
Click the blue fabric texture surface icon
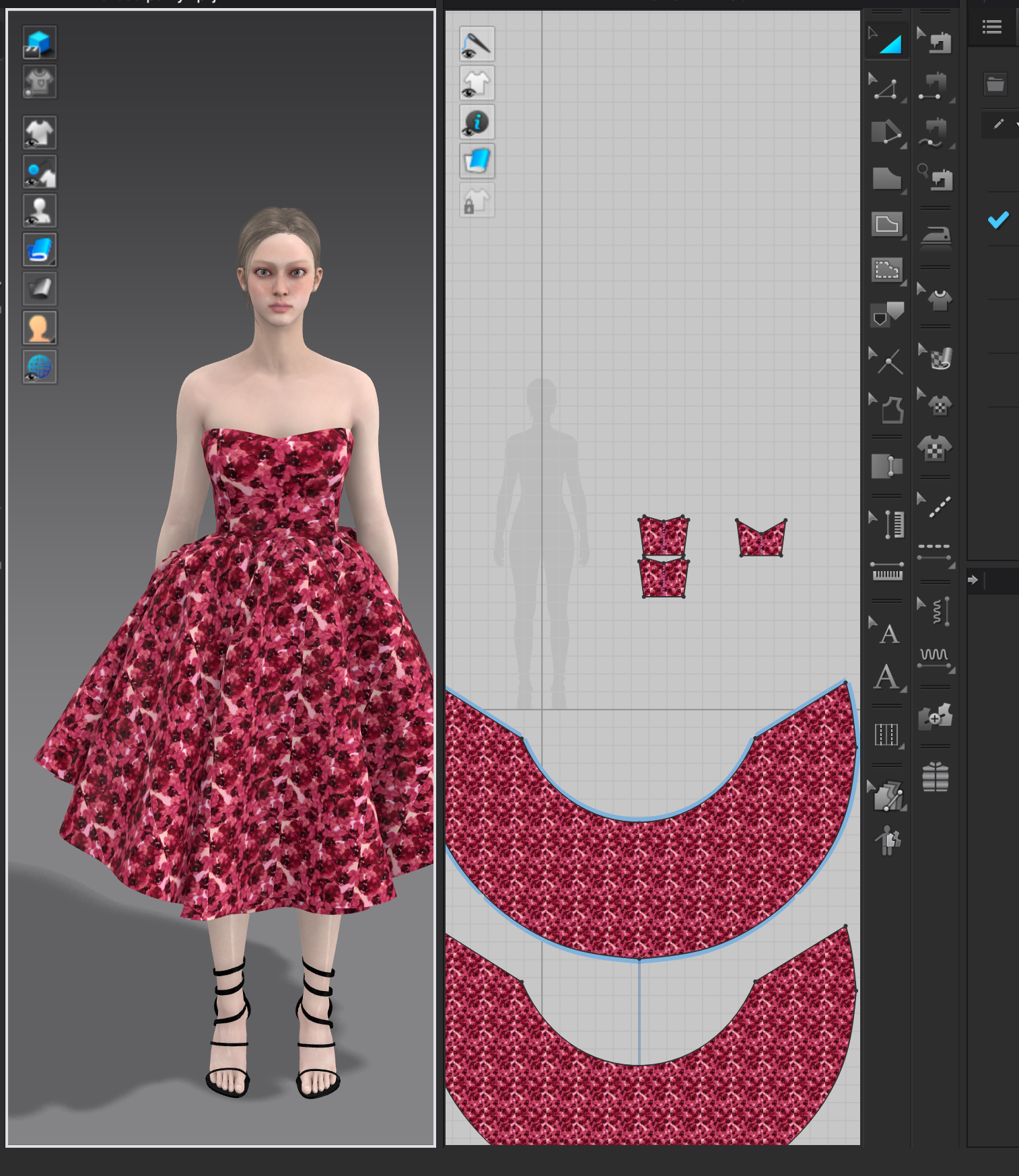click(x=40, y=250)
